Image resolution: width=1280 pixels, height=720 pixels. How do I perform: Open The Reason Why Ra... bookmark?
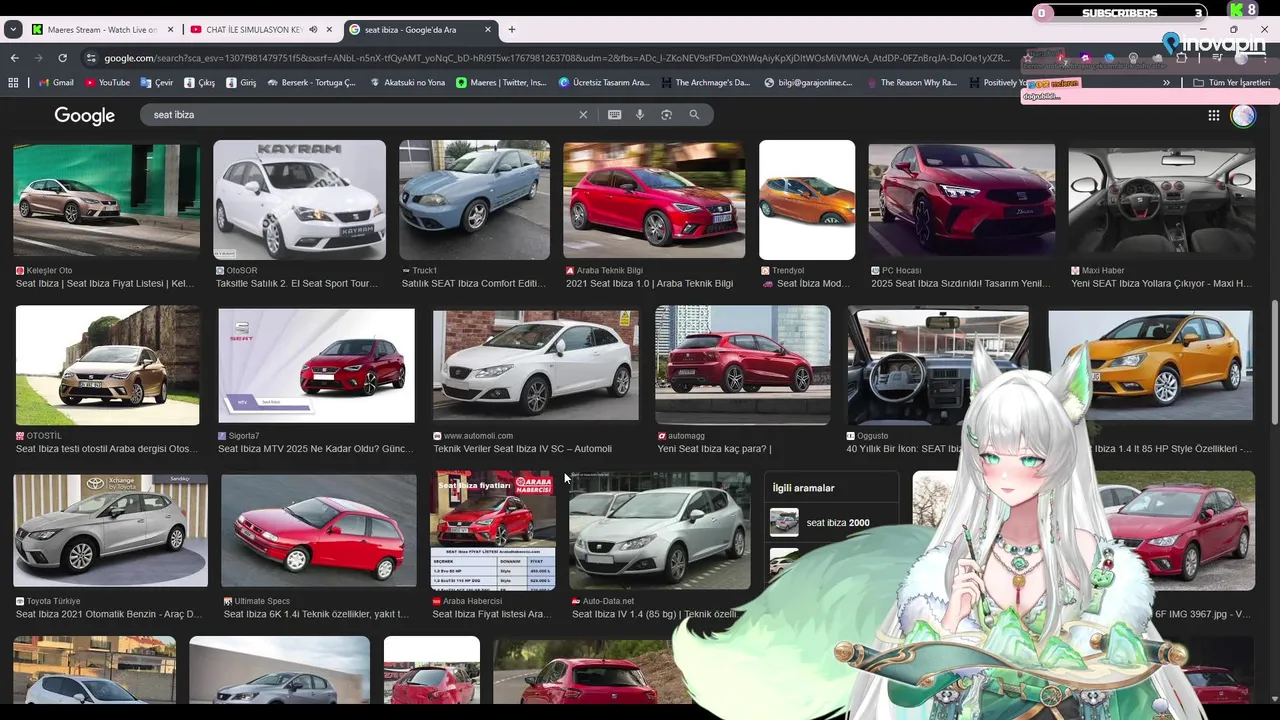(x=911, y=83)
